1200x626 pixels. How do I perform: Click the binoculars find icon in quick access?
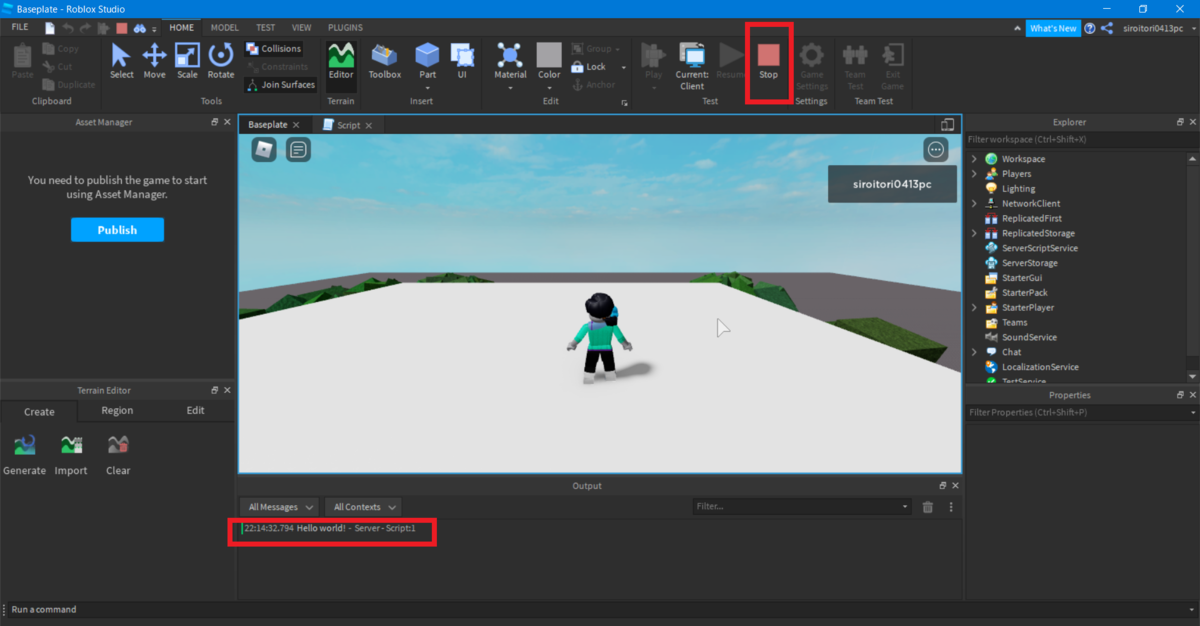[x=139, y=28]
